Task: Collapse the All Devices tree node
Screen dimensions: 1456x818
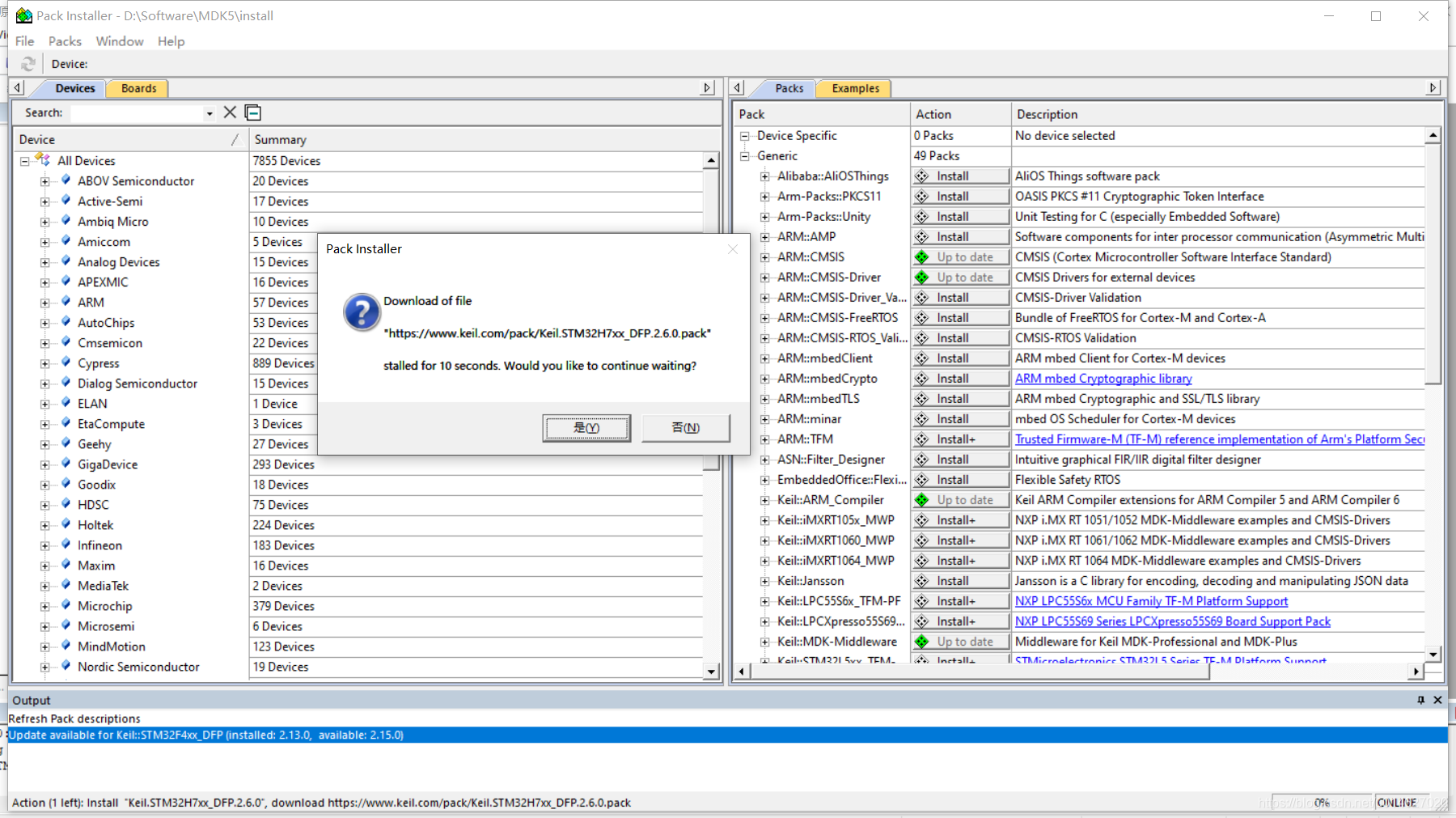Action: click(x=25, y=161)
